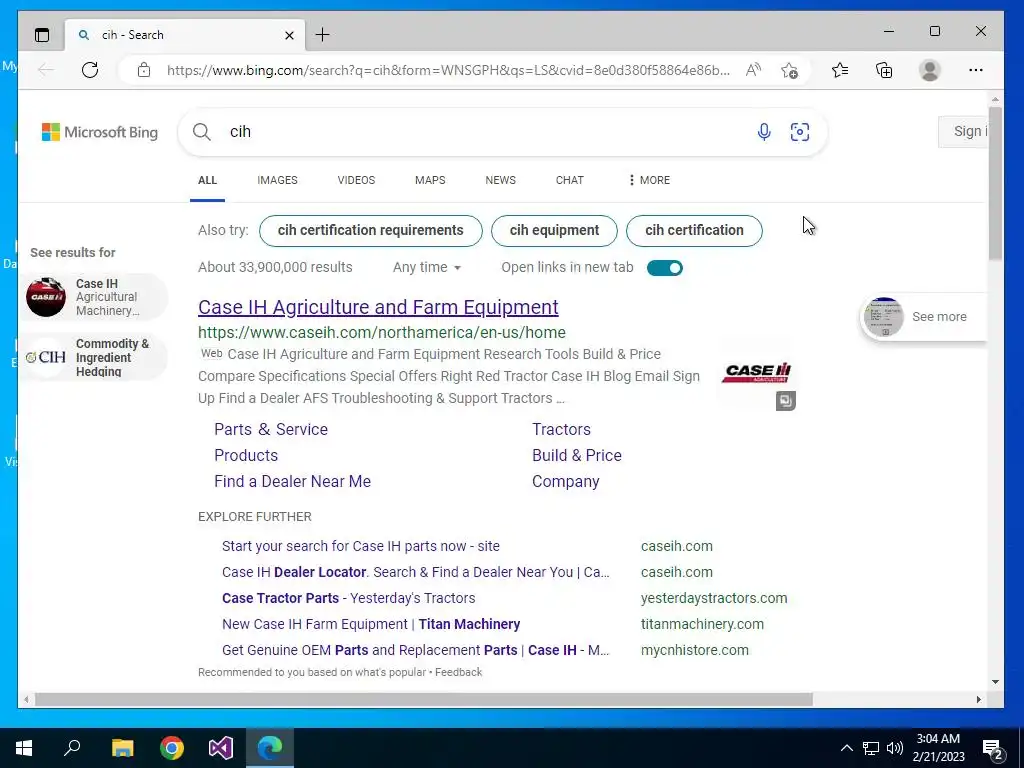Image resolution: width=1024 pixels, height=768 pixels.
Task: Toggle 'Open links in new tab' switch
Action: (x=664, y=268)
